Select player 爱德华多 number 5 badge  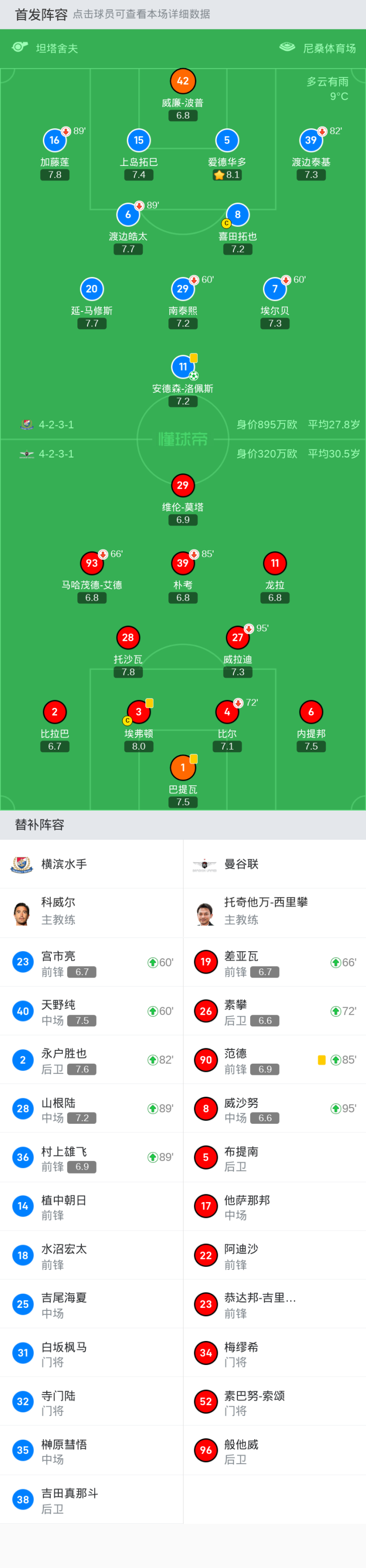point(227,140)
